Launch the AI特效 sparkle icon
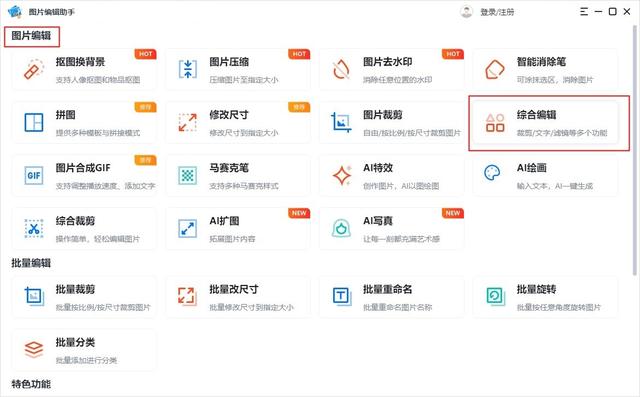 click(x=342, y=175)
